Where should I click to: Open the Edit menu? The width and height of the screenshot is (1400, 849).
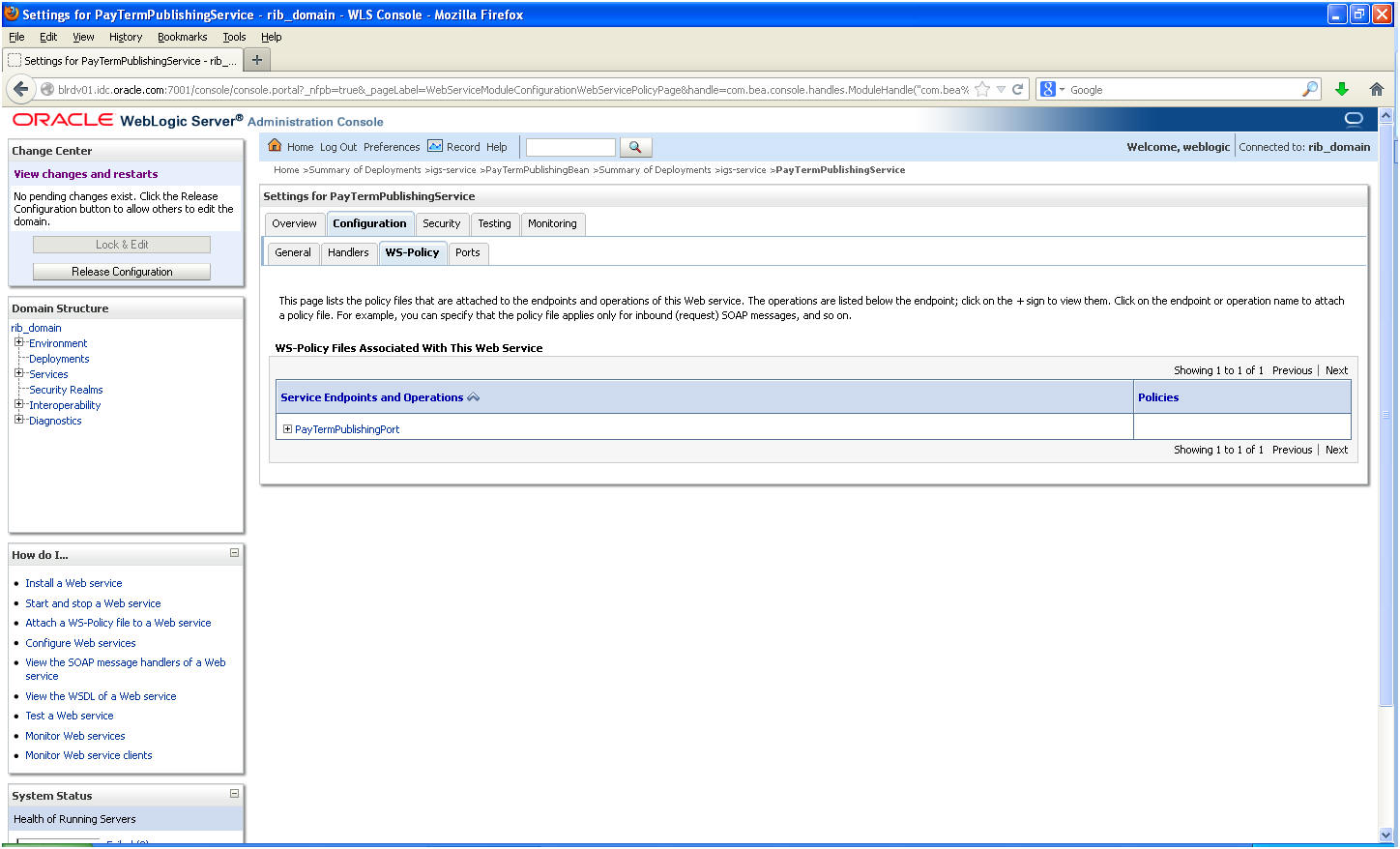pos(48,37)
